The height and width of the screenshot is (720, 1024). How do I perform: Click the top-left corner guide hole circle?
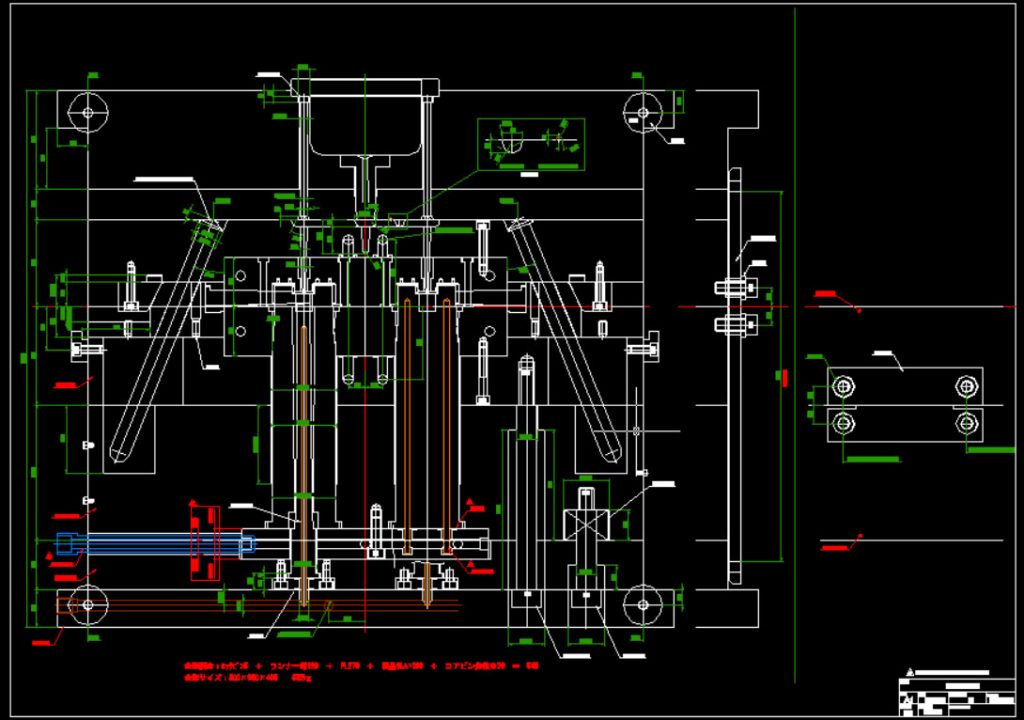88,111
